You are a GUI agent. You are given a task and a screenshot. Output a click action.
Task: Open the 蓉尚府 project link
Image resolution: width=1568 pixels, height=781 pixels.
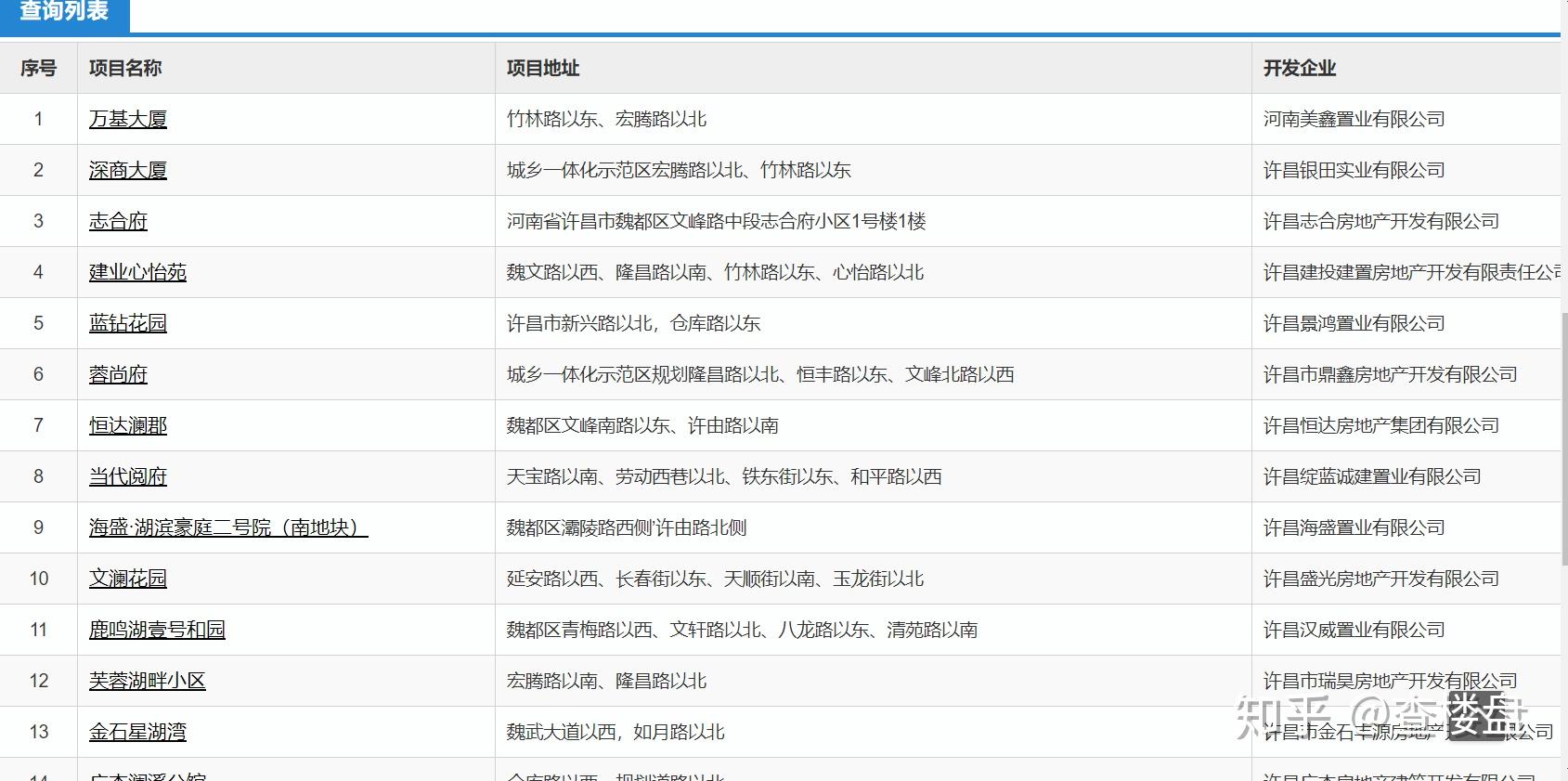[x=118, y=374]
